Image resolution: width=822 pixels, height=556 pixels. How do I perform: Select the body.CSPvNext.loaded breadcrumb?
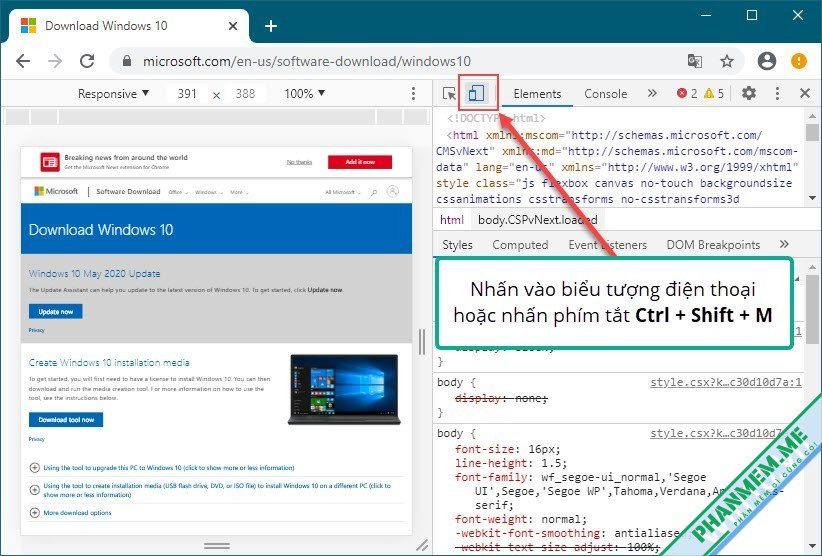pyautogui.click(x=537, y=220)
